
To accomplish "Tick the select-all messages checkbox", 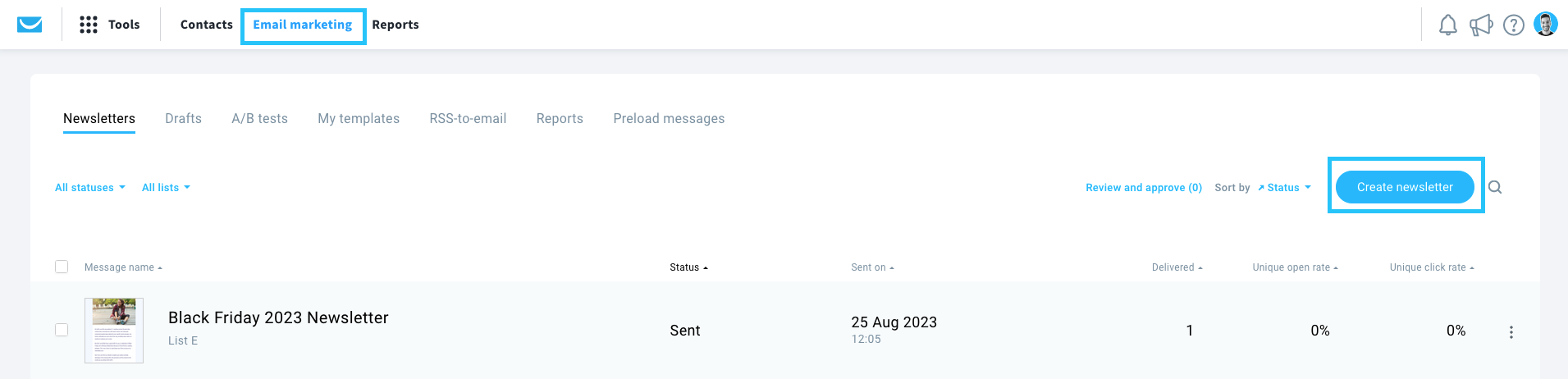I will [62, 267].
